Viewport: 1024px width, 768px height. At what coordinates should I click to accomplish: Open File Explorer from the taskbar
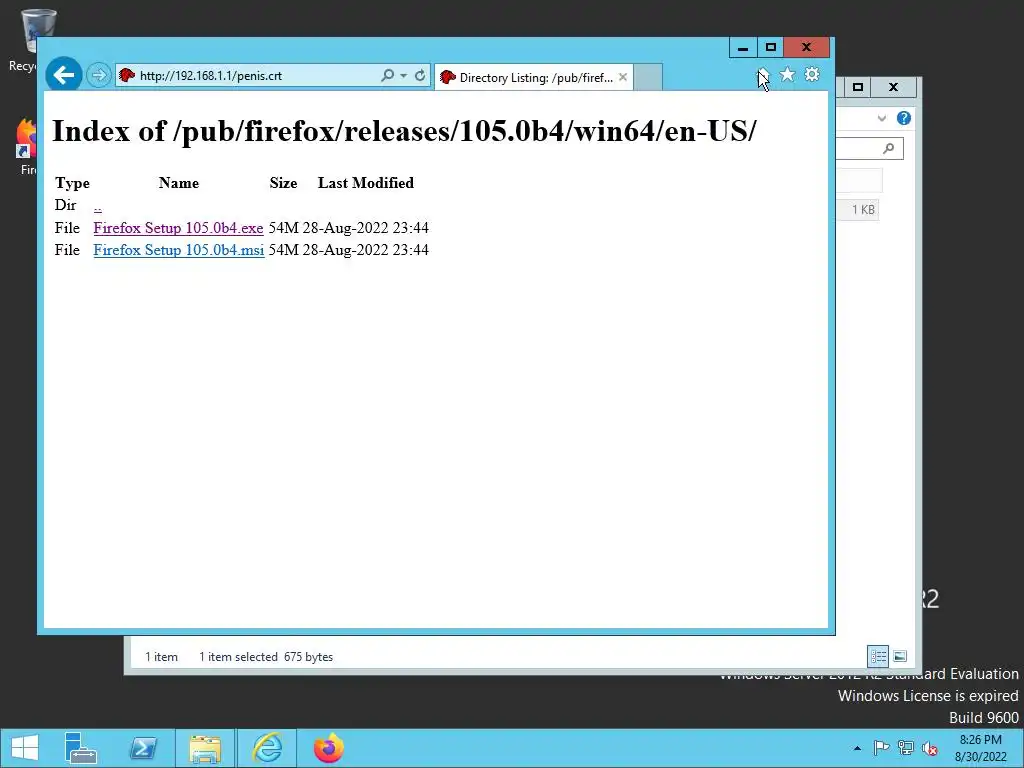[x=204, y=748]
